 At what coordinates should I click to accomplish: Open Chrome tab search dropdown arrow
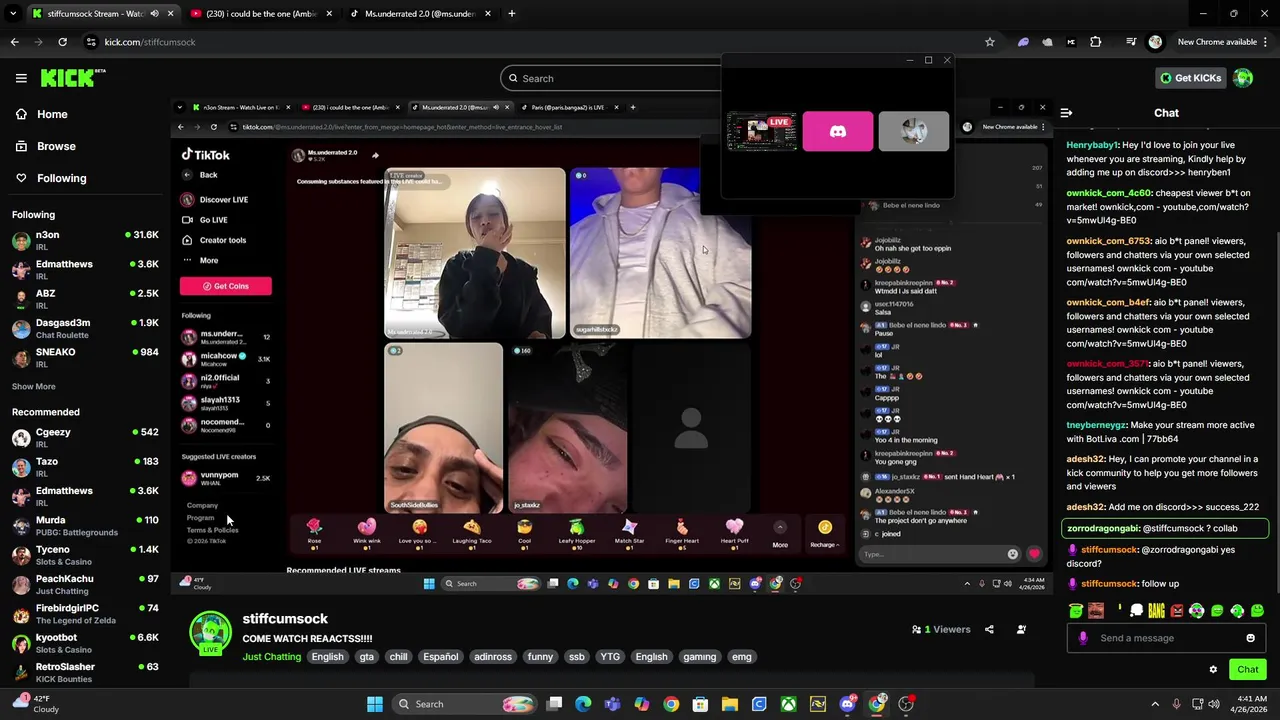pyautogui.click(x=13, y=14)
